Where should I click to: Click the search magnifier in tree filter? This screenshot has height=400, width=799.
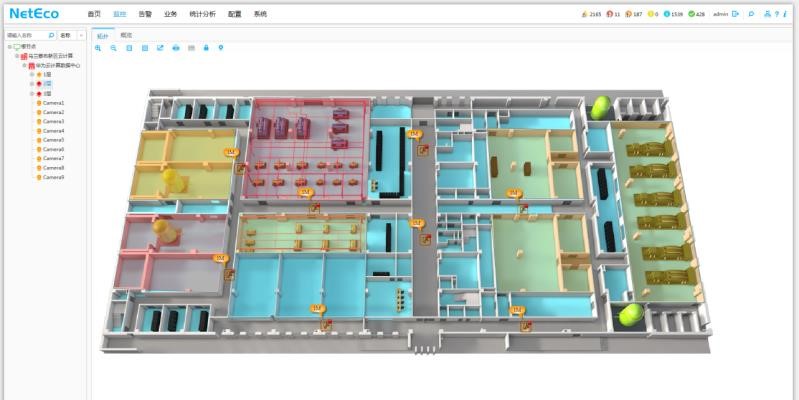click(52, 35)
